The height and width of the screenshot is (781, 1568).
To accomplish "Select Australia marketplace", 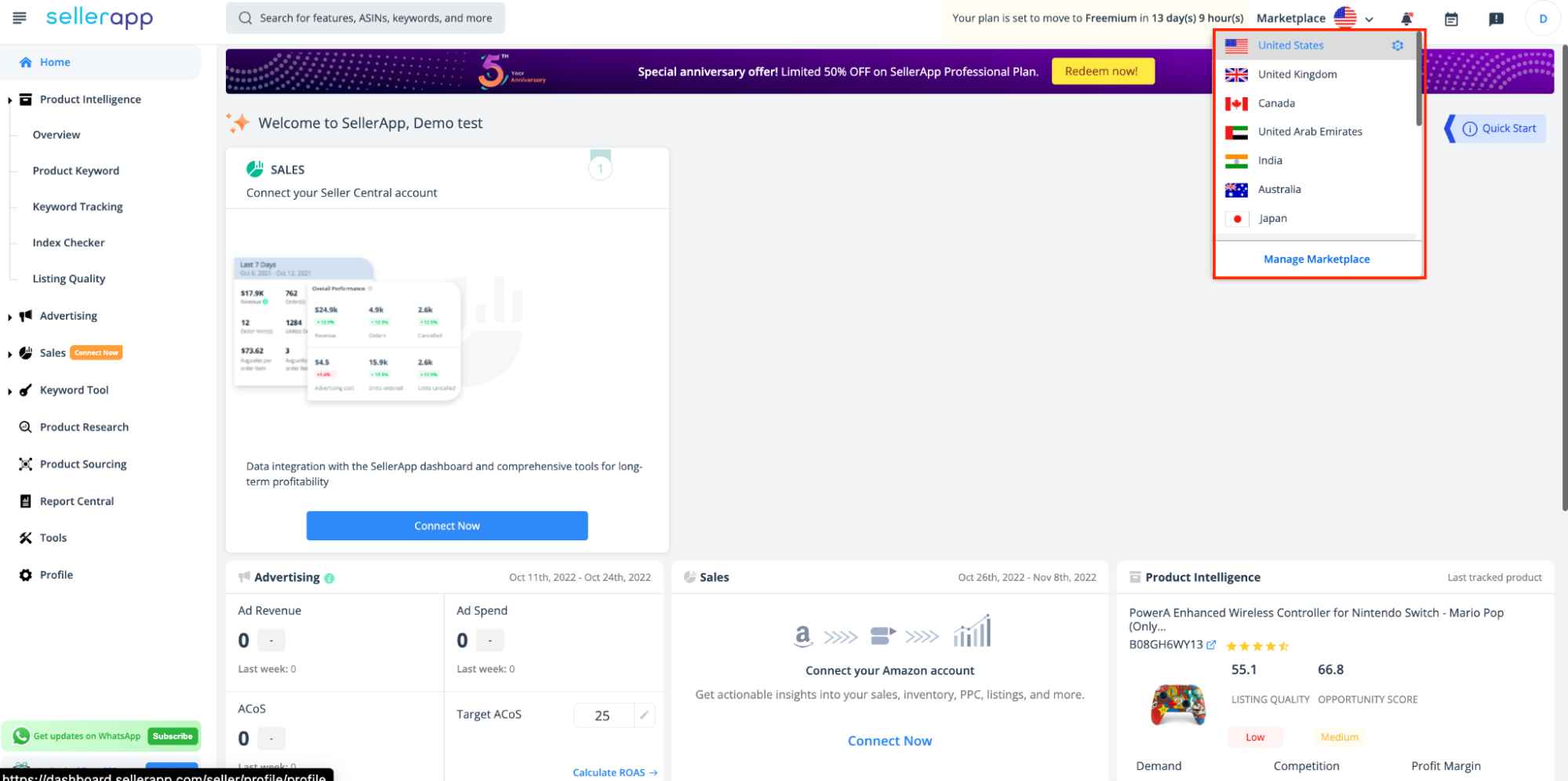I will coord(1315,190).
